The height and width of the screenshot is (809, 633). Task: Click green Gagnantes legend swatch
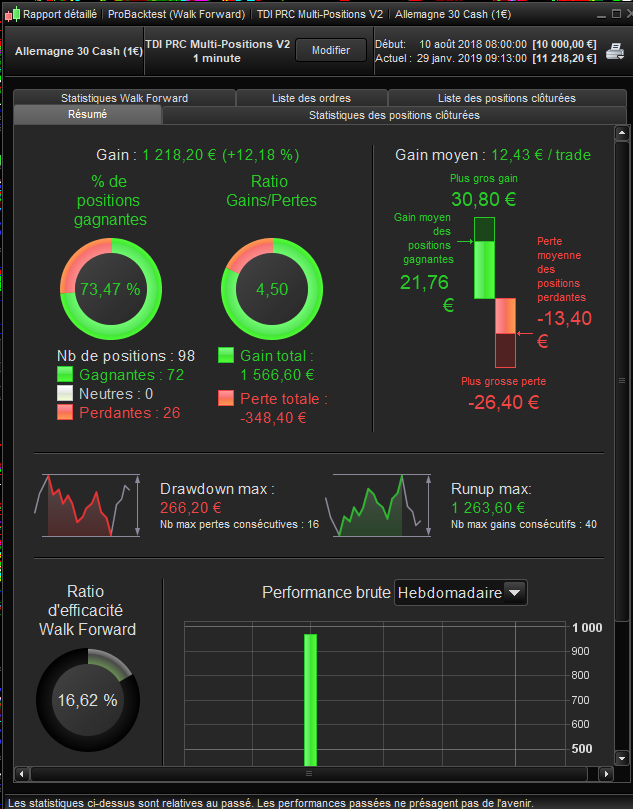65,375
